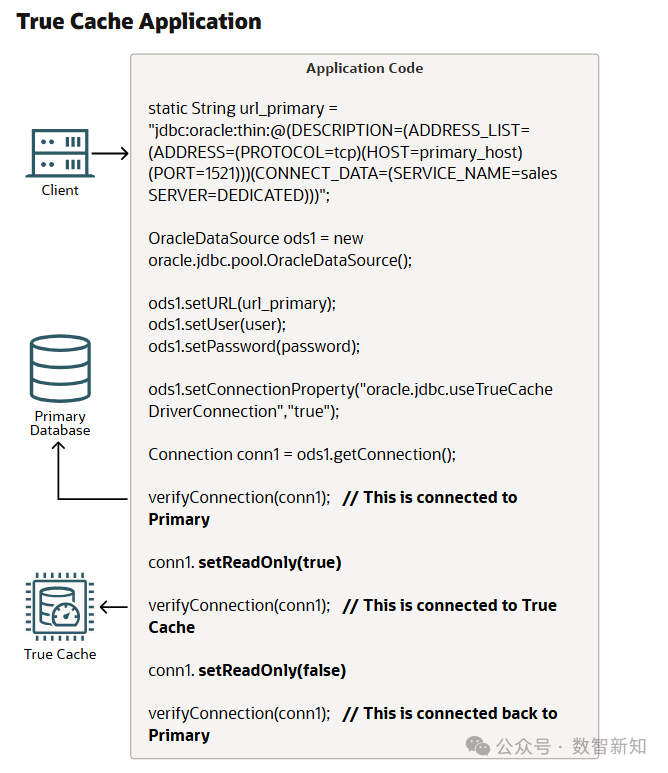The height and width of the screenshot is (773, 668).
Task: Click the arrow pointing to True Cache
Action: click(x=113, y=606)
